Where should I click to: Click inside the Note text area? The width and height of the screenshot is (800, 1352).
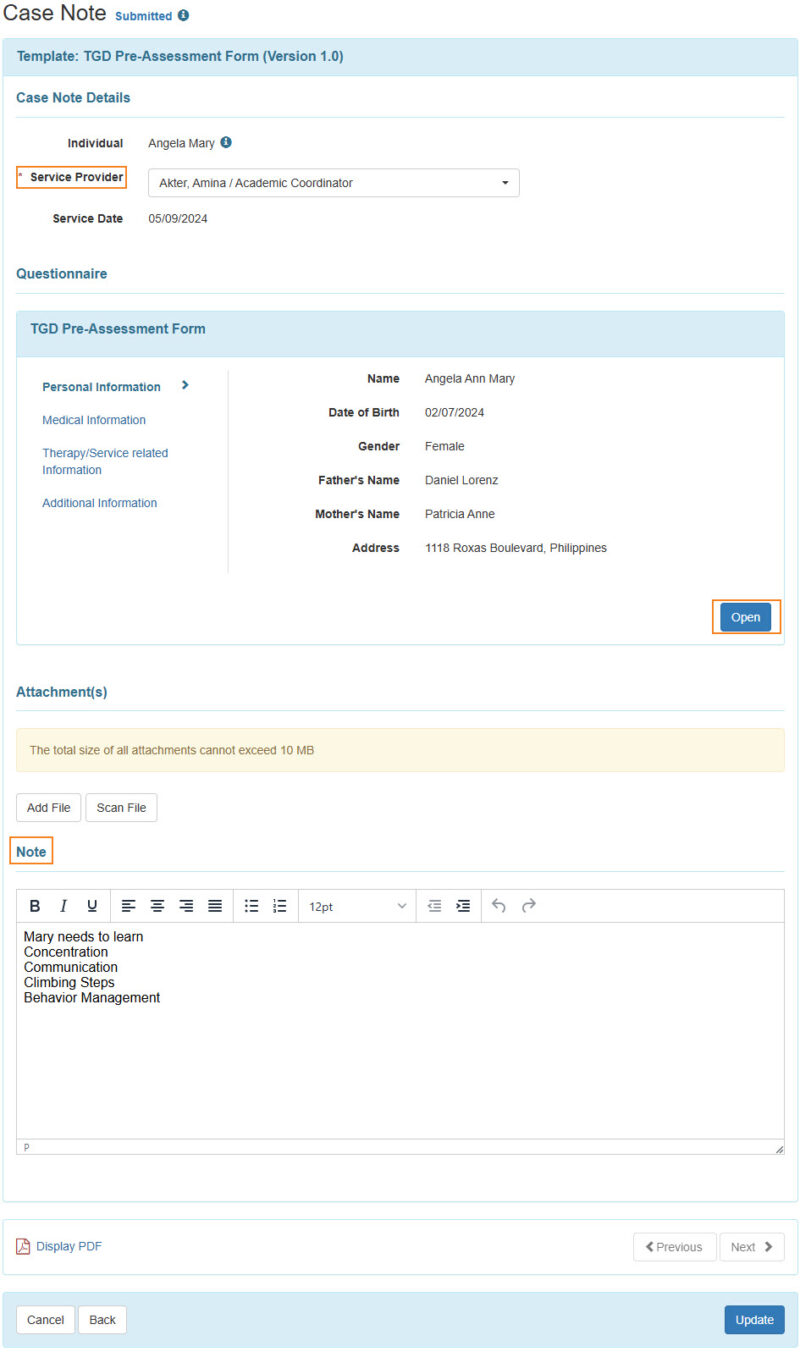pyautogui.click(x=400, y=1030)
